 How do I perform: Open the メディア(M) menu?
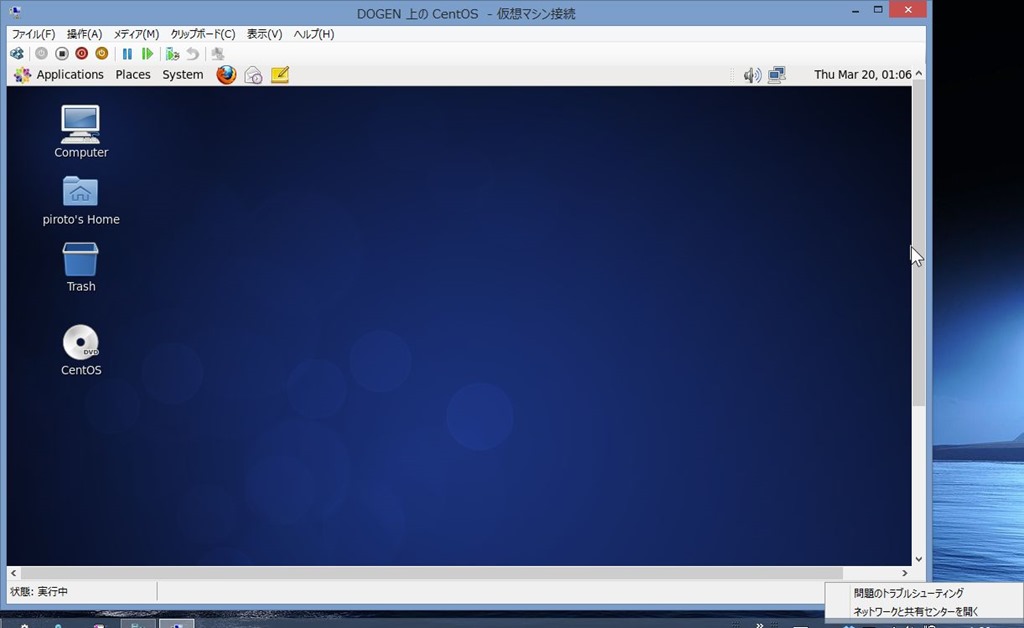[x=136, y=34]
